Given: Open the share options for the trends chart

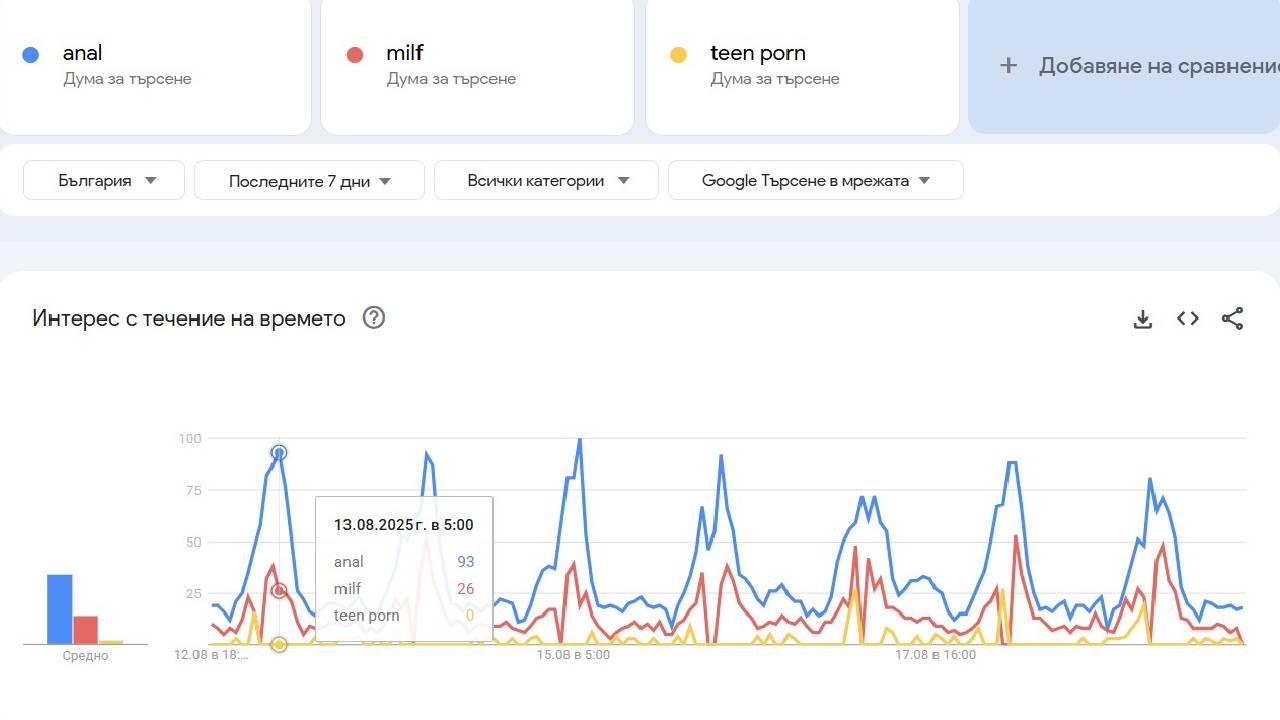Looking at the screenshot, I should (x=1232, y=318).
